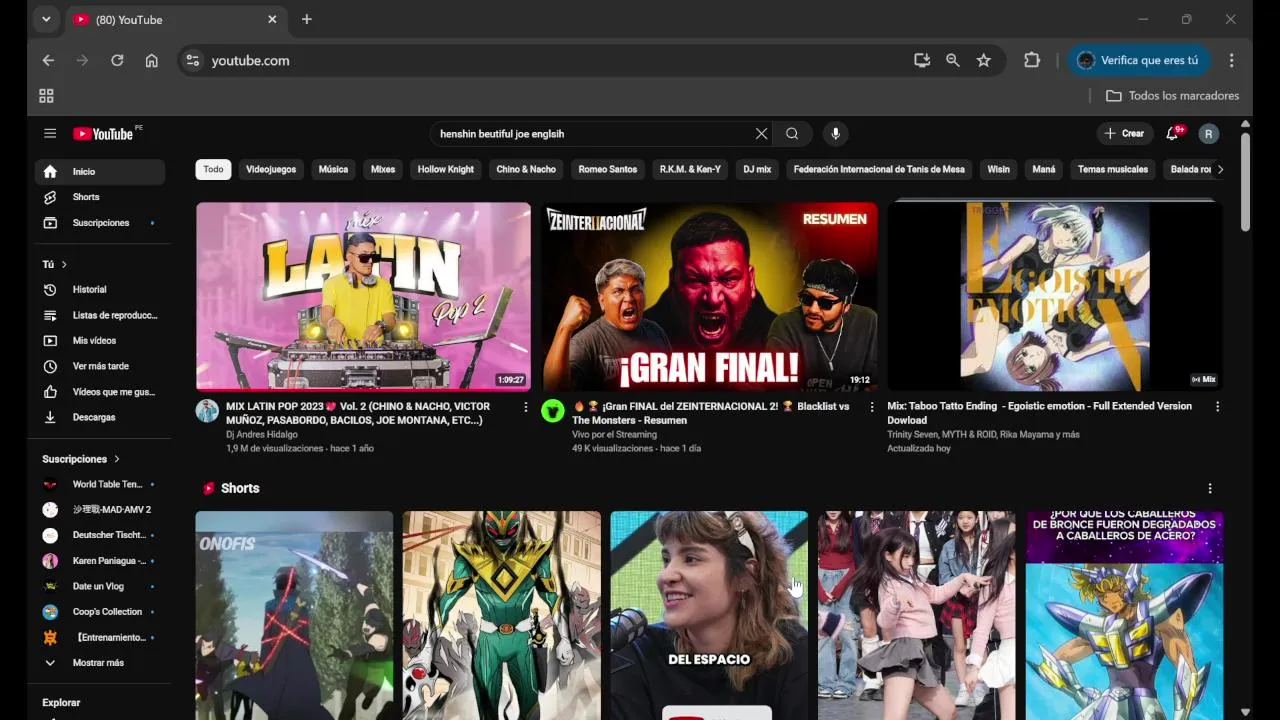Click Verifica que eres tú button

coord(1139,60)
